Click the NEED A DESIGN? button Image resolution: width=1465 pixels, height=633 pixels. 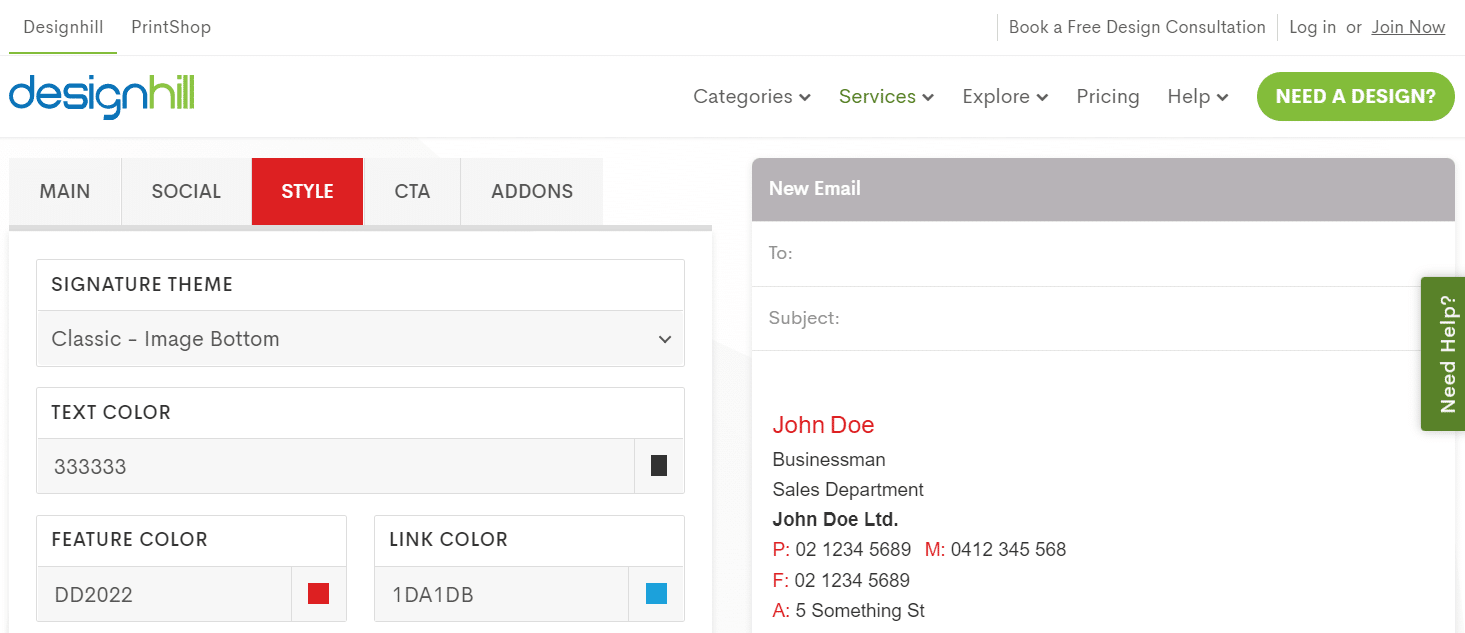(x=1355, y=97)
